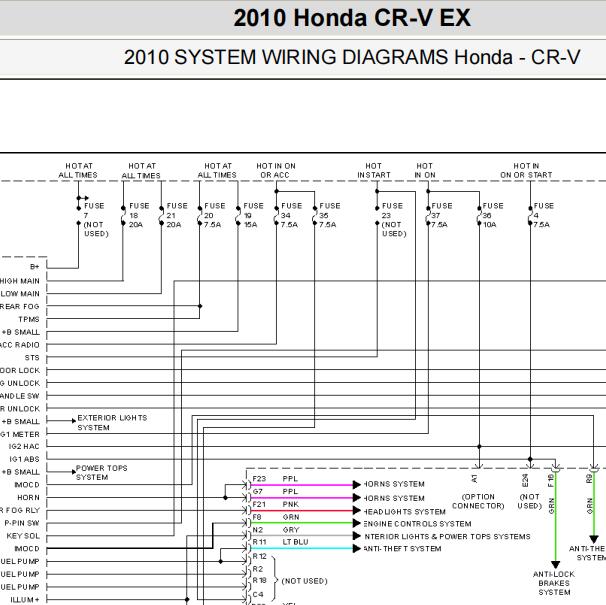Select connector pin 'R12'
Screen dimensions: 606x605
click(x=259, y=556)
